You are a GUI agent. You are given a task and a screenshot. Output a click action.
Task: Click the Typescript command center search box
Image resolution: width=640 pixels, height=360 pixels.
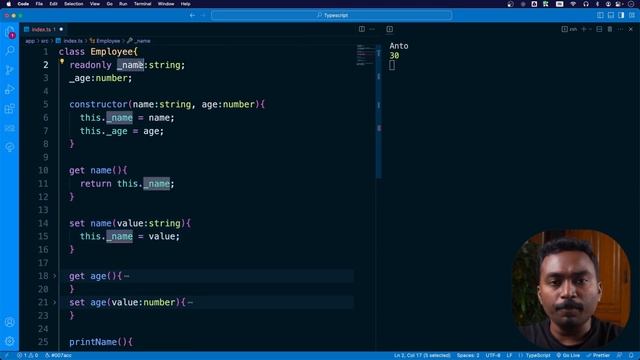point(332,15)
